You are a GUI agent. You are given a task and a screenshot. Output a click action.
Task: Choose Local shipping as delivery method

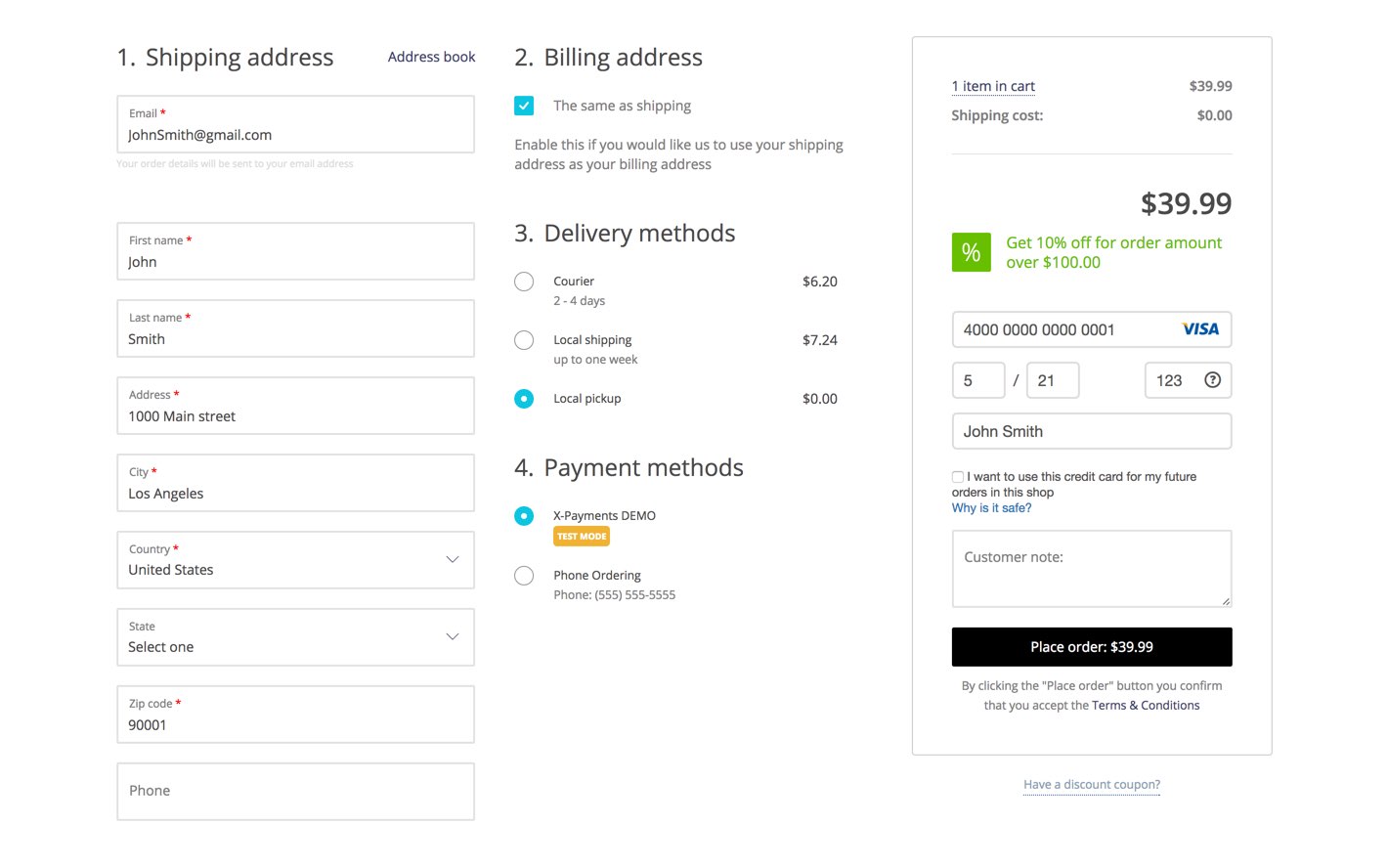pyautogui.click(x=524, y=340)
